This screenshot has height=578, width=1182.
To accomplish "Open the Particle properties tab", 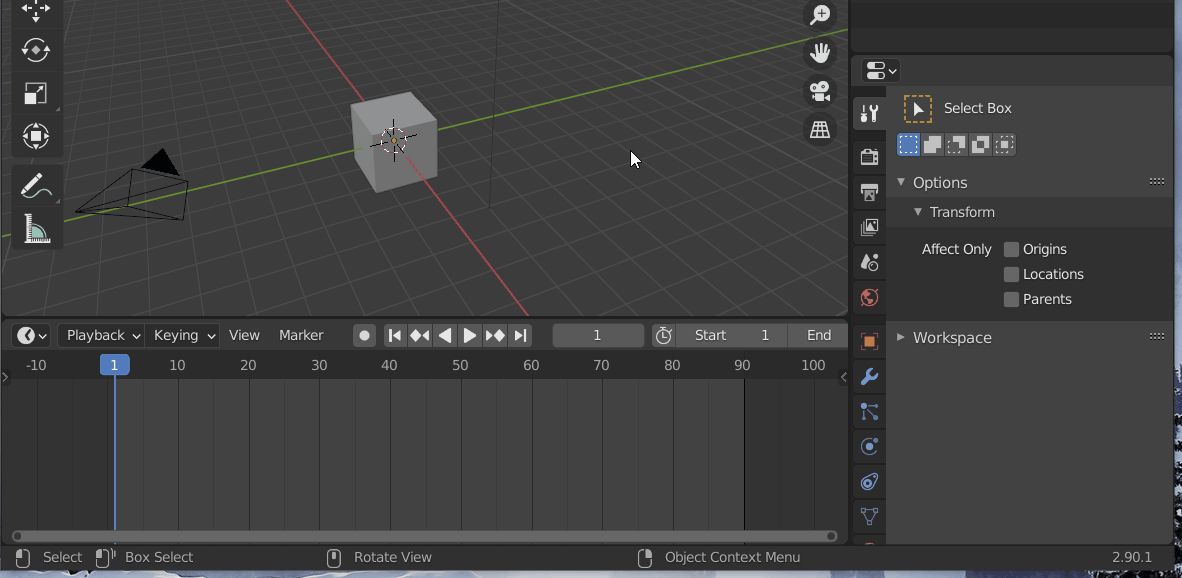I will 869,411.
